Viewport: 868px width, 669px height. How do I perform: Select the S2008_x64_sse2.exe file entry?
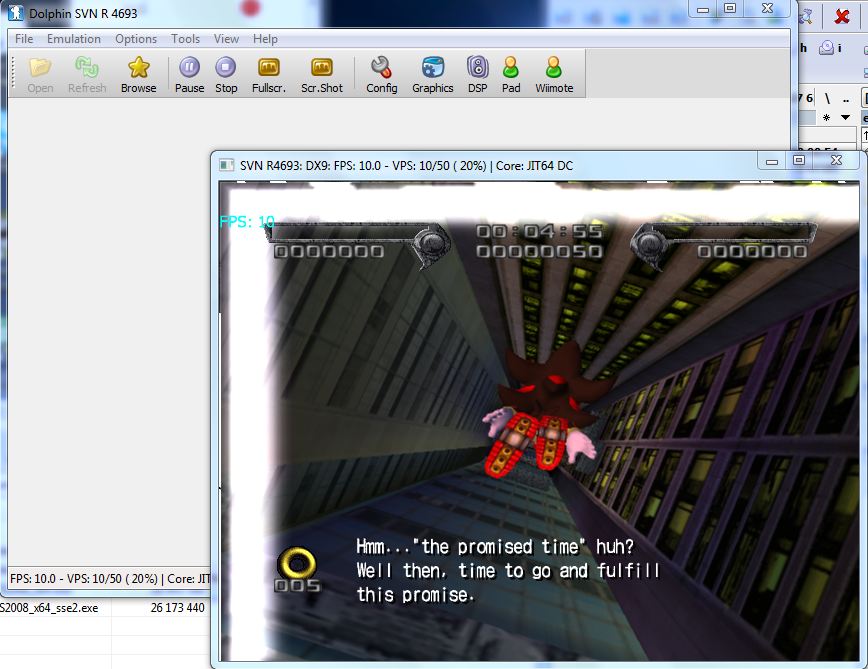tap(50, 607)
